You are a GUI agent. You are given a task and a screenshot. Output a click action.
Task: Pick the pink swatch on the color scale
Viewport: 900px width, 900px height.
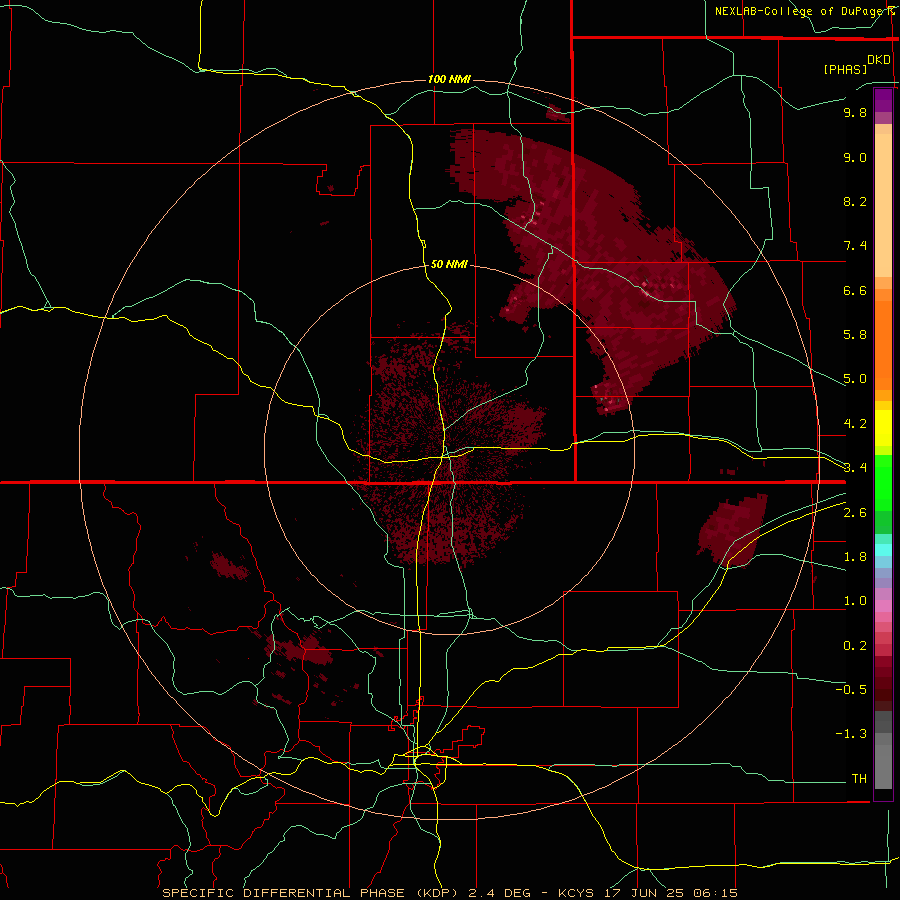[x=883, y=606]
